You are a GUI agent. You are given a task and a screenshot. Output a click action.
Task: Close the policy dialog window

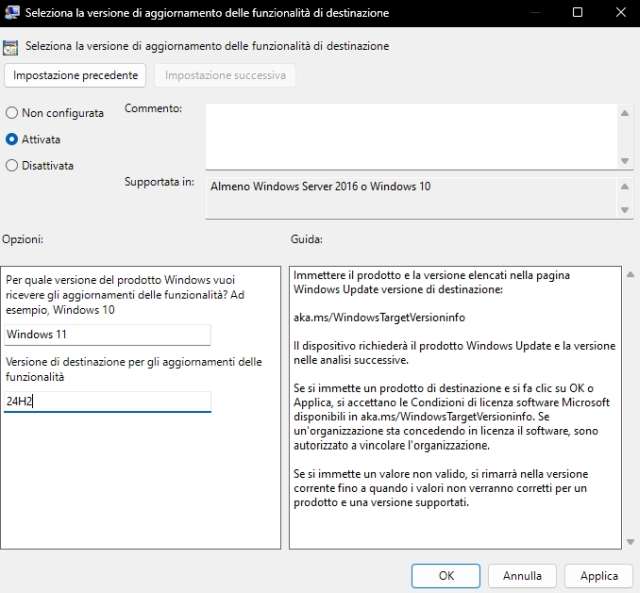click(x=621, y=12)
